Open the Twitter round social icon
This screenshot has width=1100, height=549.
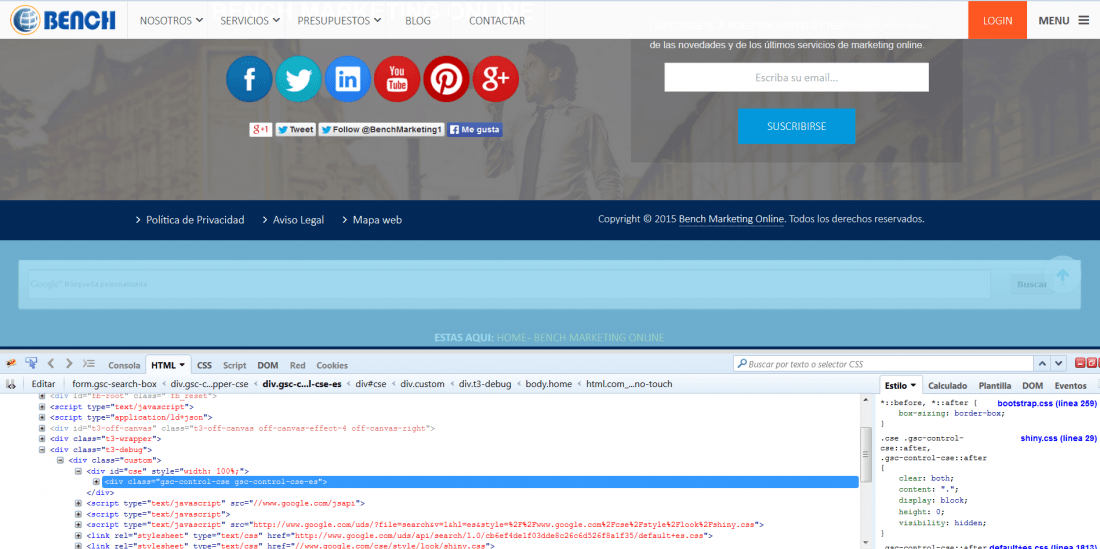[x=298, y=79]
